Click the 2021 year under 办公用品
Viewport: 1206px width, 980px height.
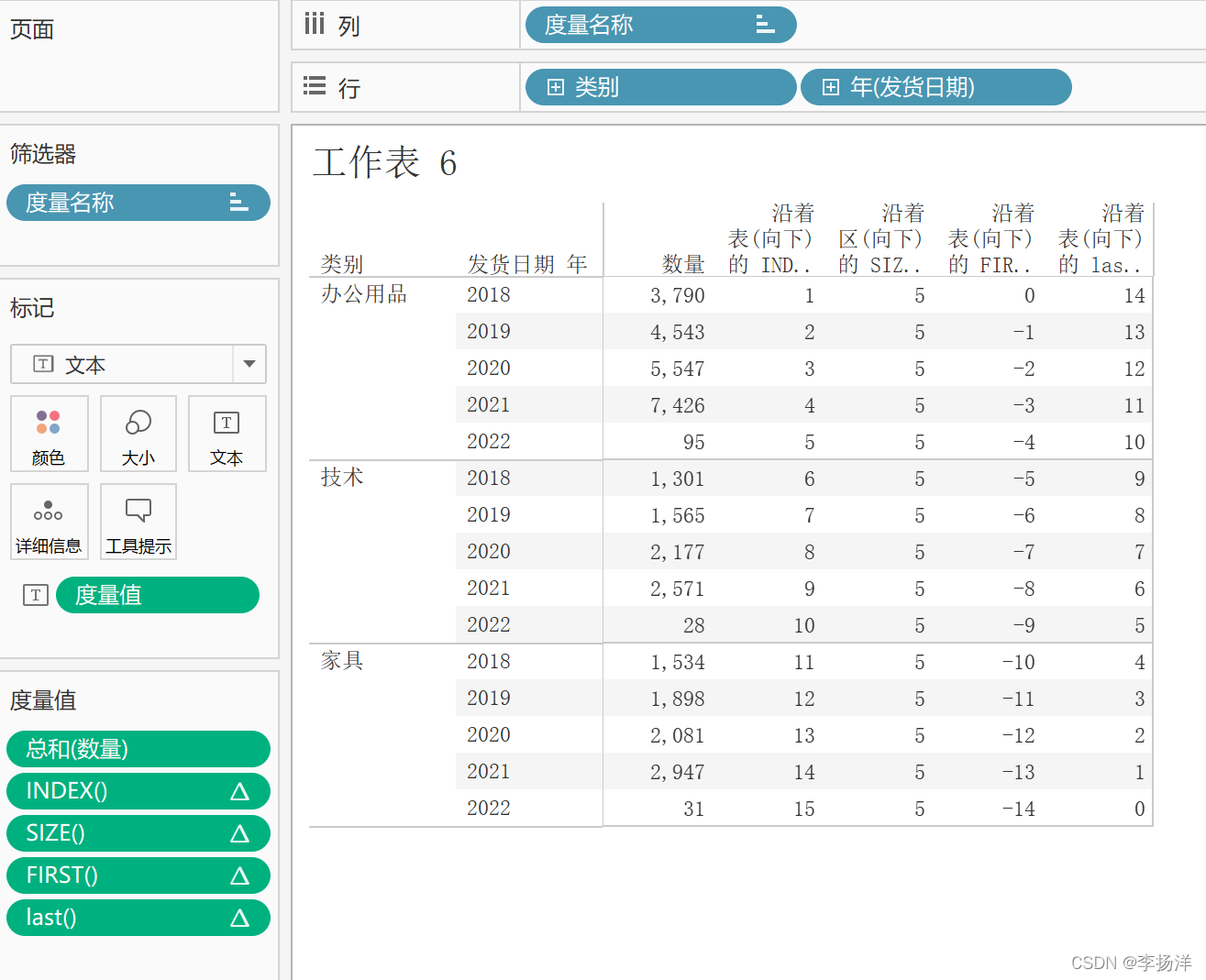click(x=489, y=404)
